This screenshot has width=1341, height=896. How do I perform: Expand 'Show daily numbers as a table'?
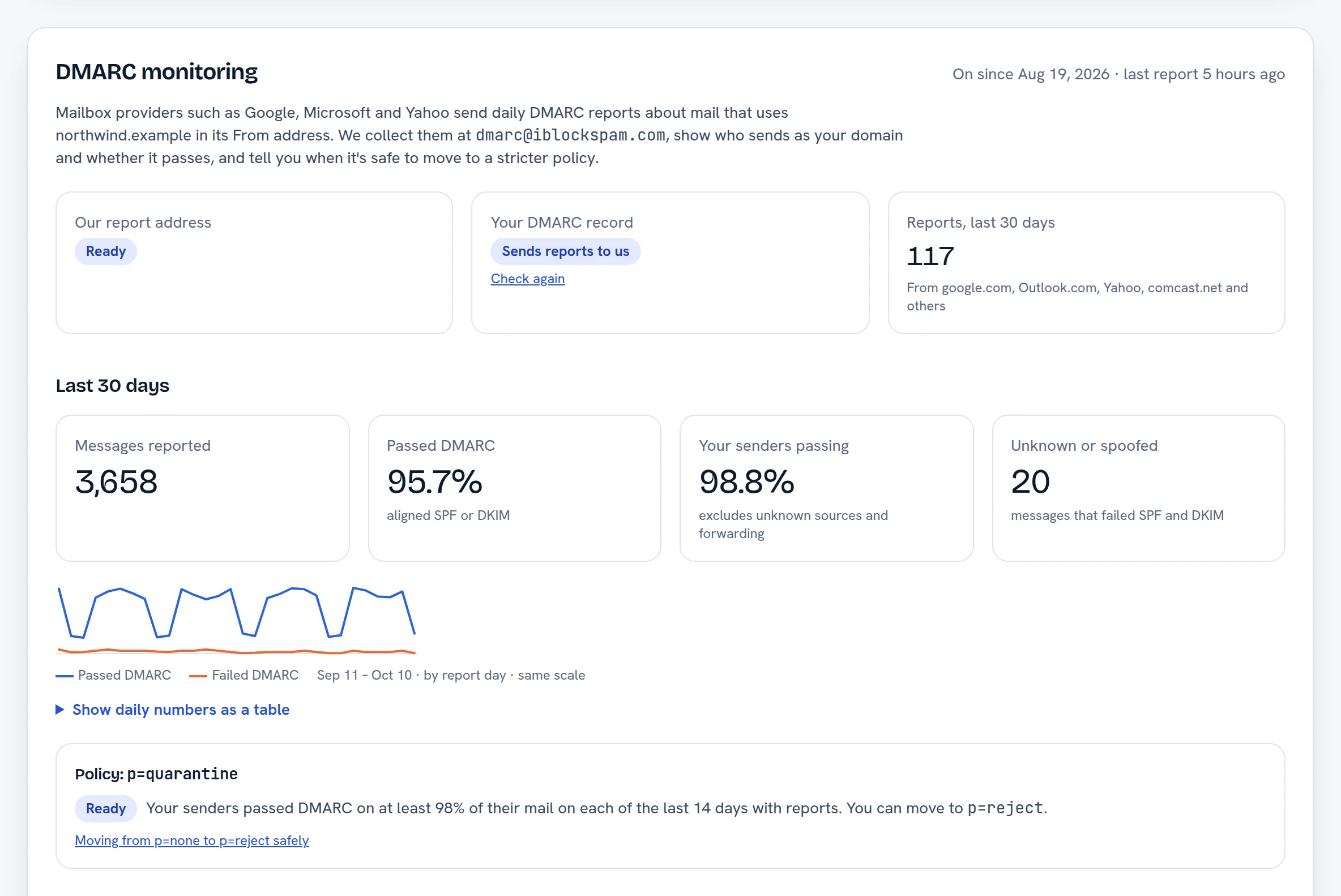coord(173,709)
